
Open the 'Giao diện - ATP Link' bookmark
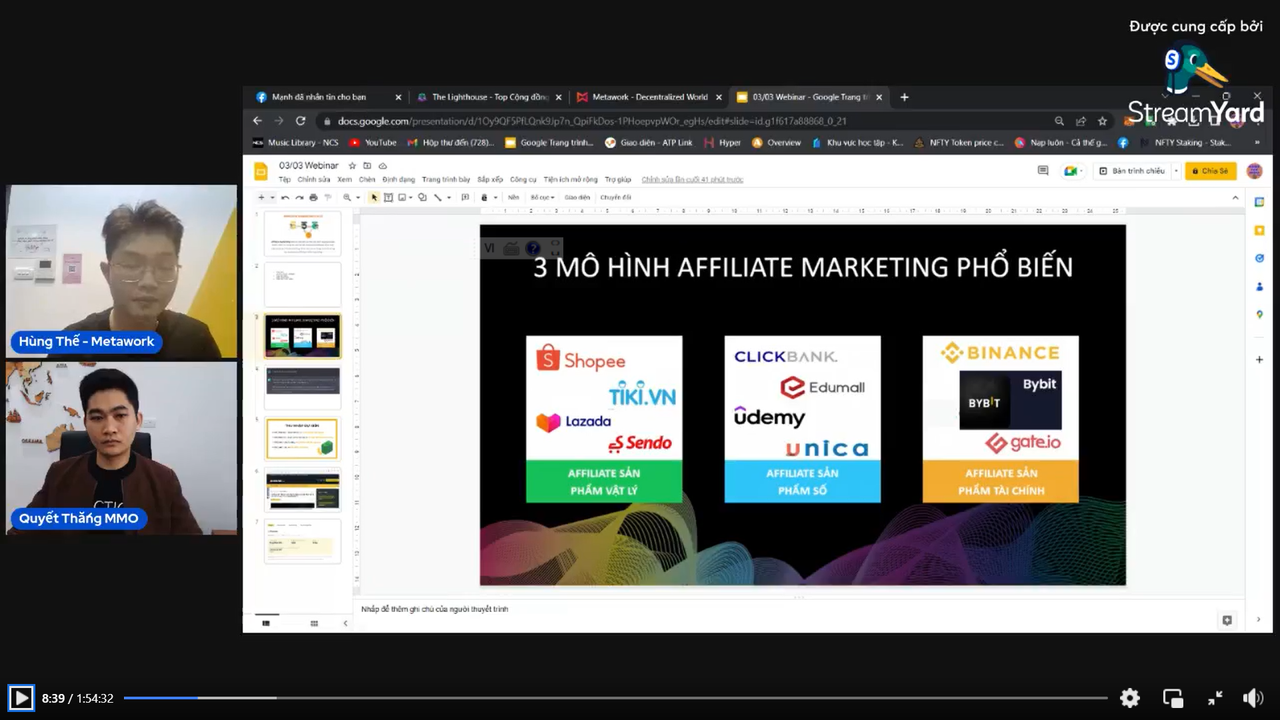point(649,143)
